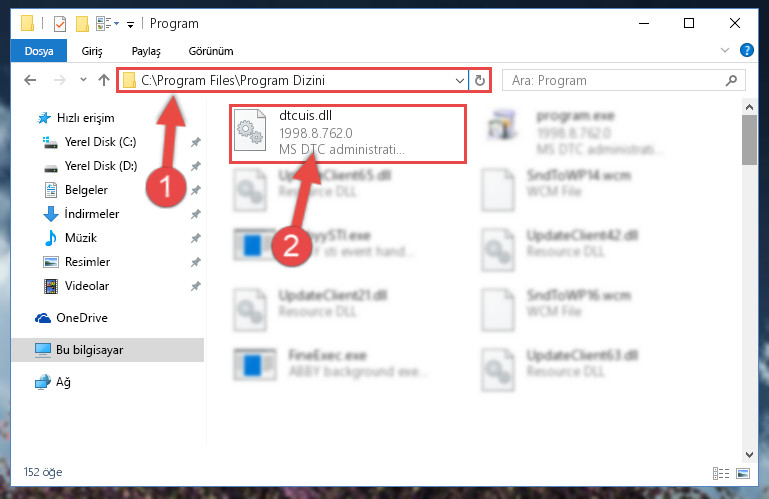Click the search magnifier icon

731,80
